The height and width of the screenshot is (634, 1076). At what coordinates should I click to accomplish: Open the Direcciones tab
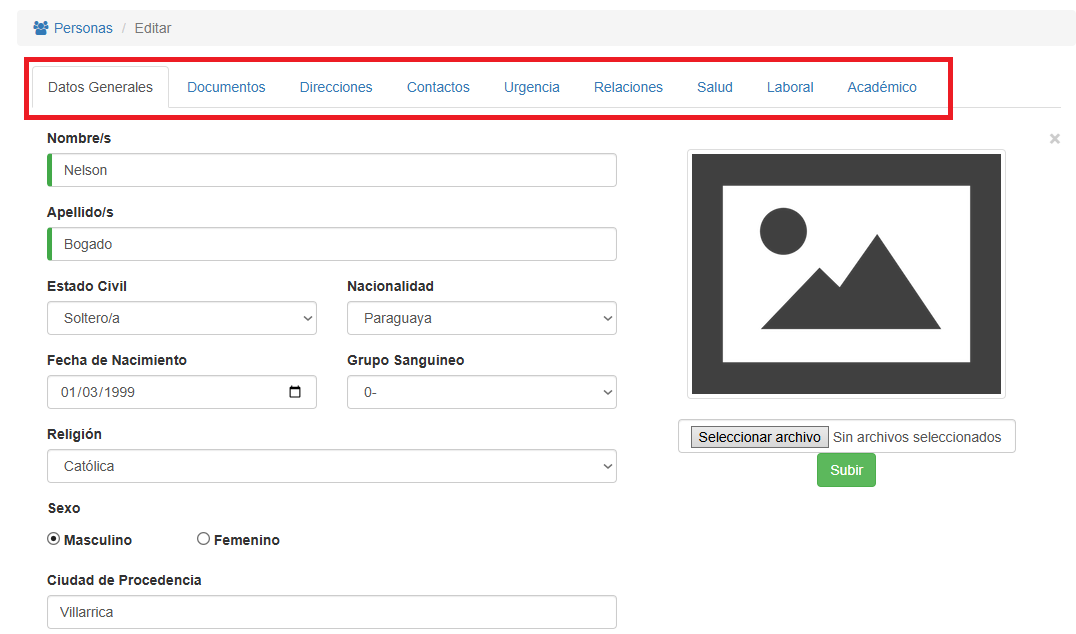[336, 87]
